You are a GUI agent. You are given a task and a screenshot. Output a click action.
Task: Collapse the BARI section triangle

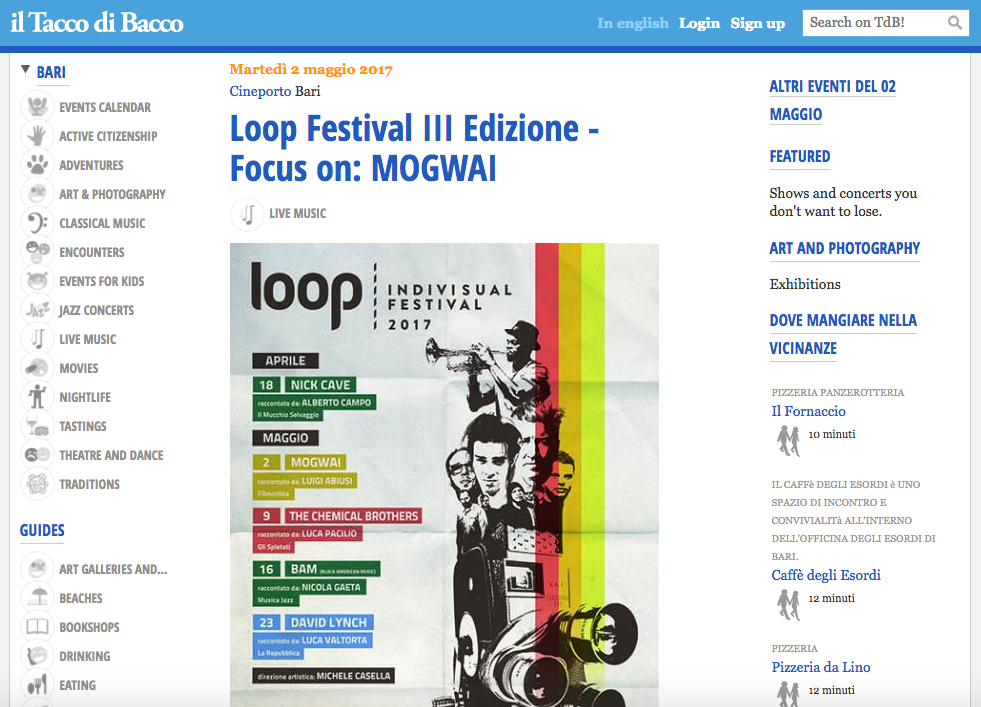pos(26,69)
